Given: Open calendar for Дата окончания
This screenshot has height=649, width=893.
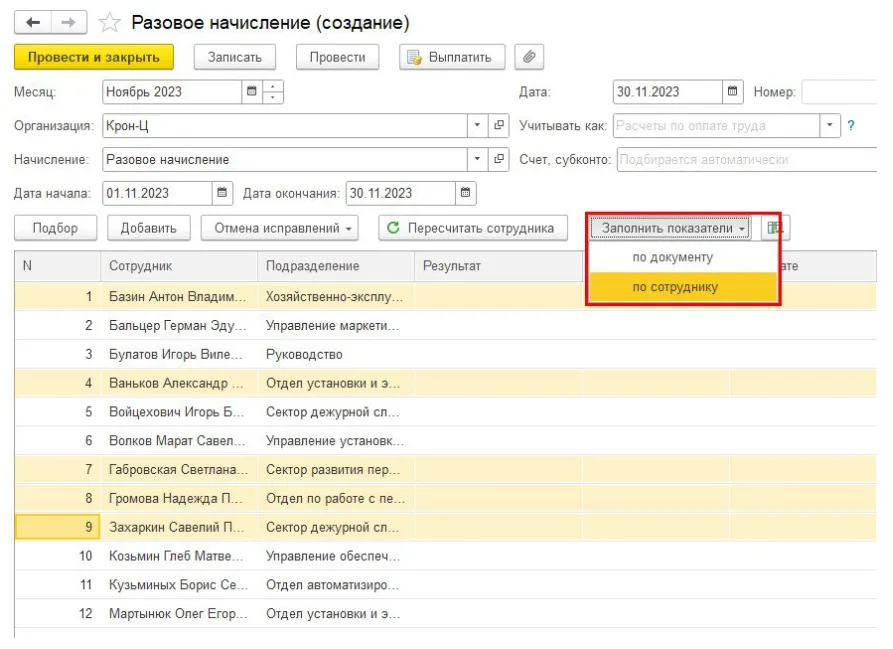Looking at the screenshot, I should (465, 193).
